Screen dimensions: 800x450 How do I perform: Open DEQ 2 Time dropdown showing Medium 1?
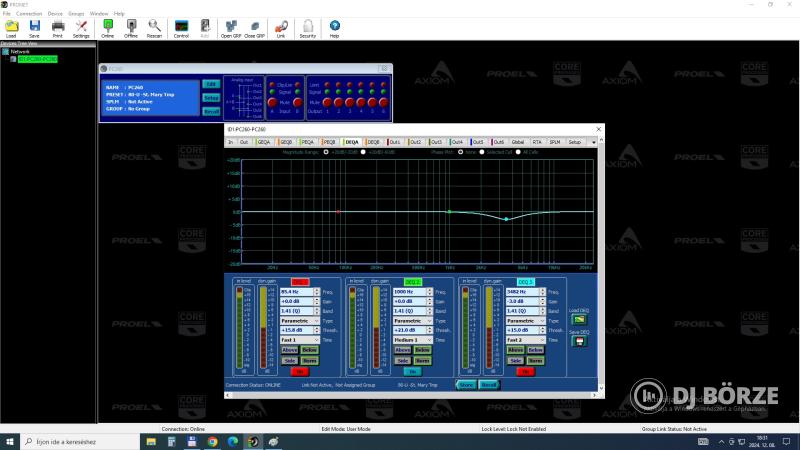coord(413,340)
